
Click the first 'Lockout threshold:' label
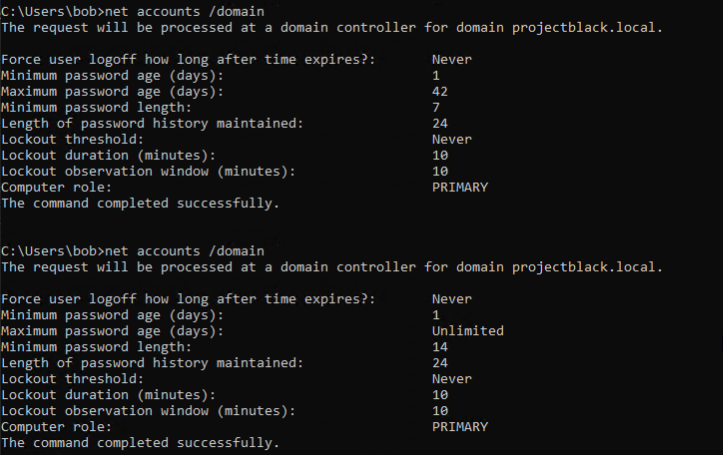point(72,139)
